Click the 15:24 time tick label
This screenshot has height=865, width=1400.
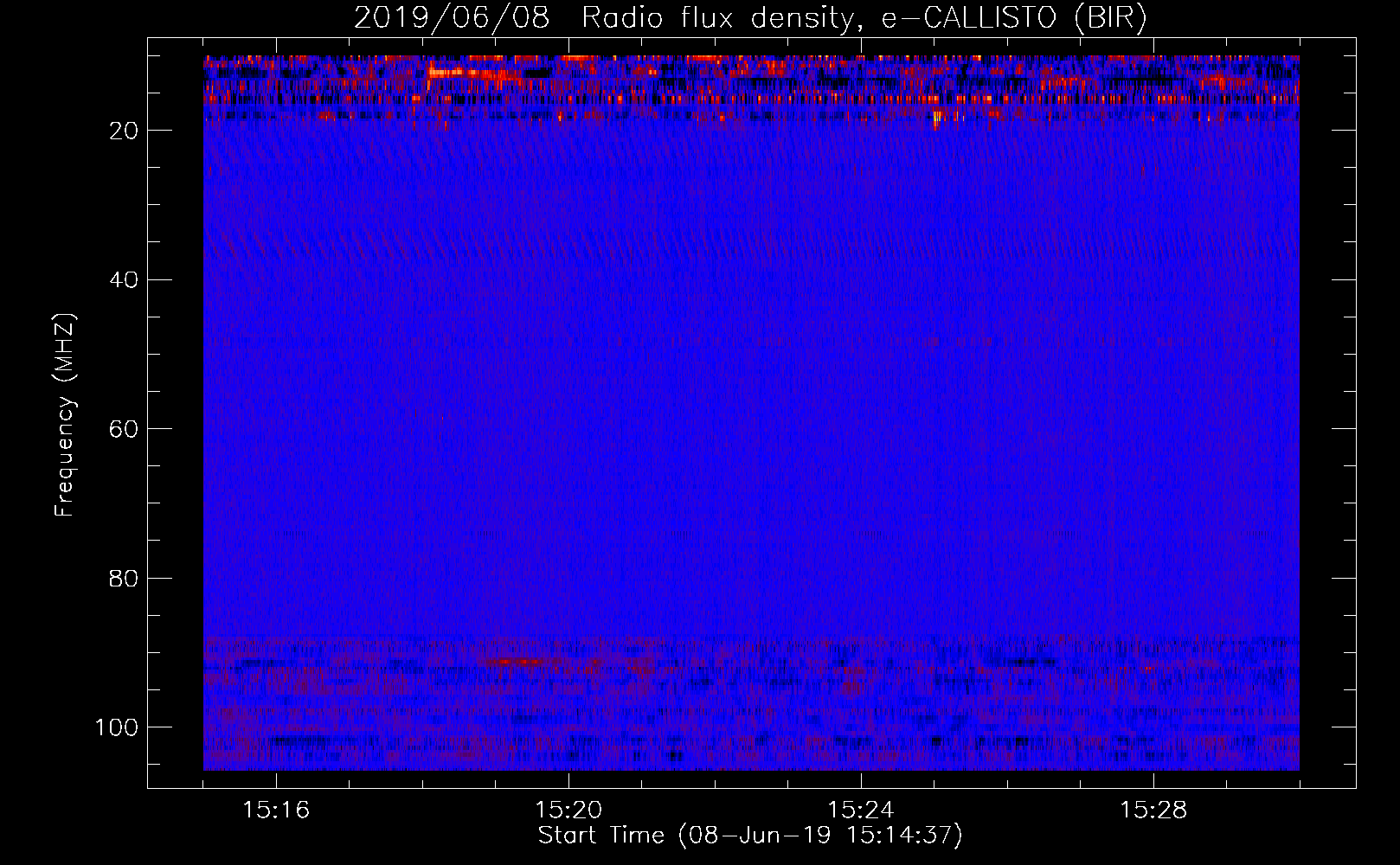pyautogui.click(x=861, y=811)
